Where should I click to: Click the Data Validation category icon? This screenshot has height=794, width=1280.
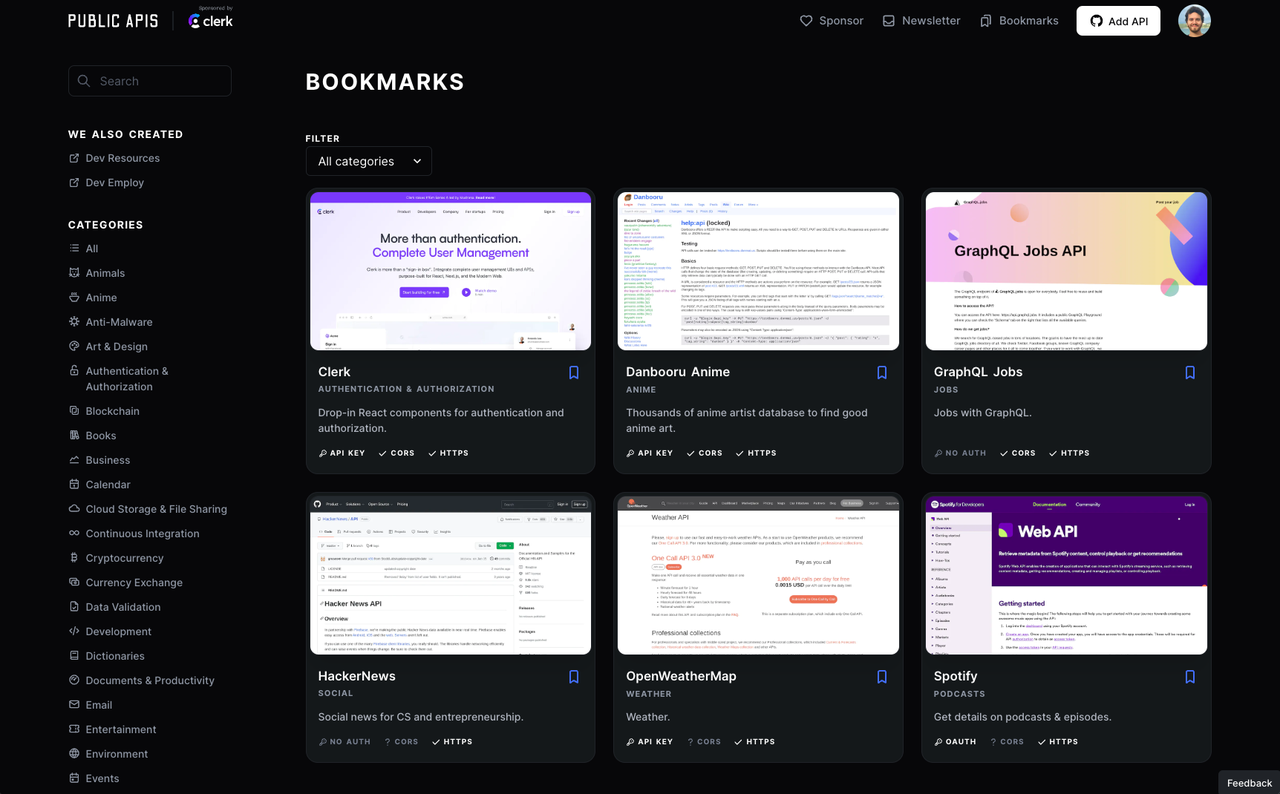tap(74, 607)
